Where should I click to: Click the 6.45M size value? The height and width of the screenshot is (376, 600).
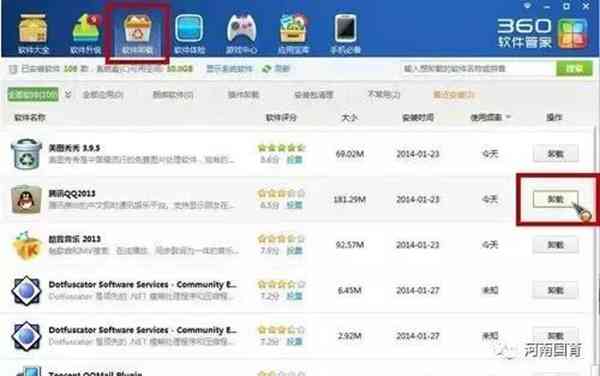coord(350,290)
